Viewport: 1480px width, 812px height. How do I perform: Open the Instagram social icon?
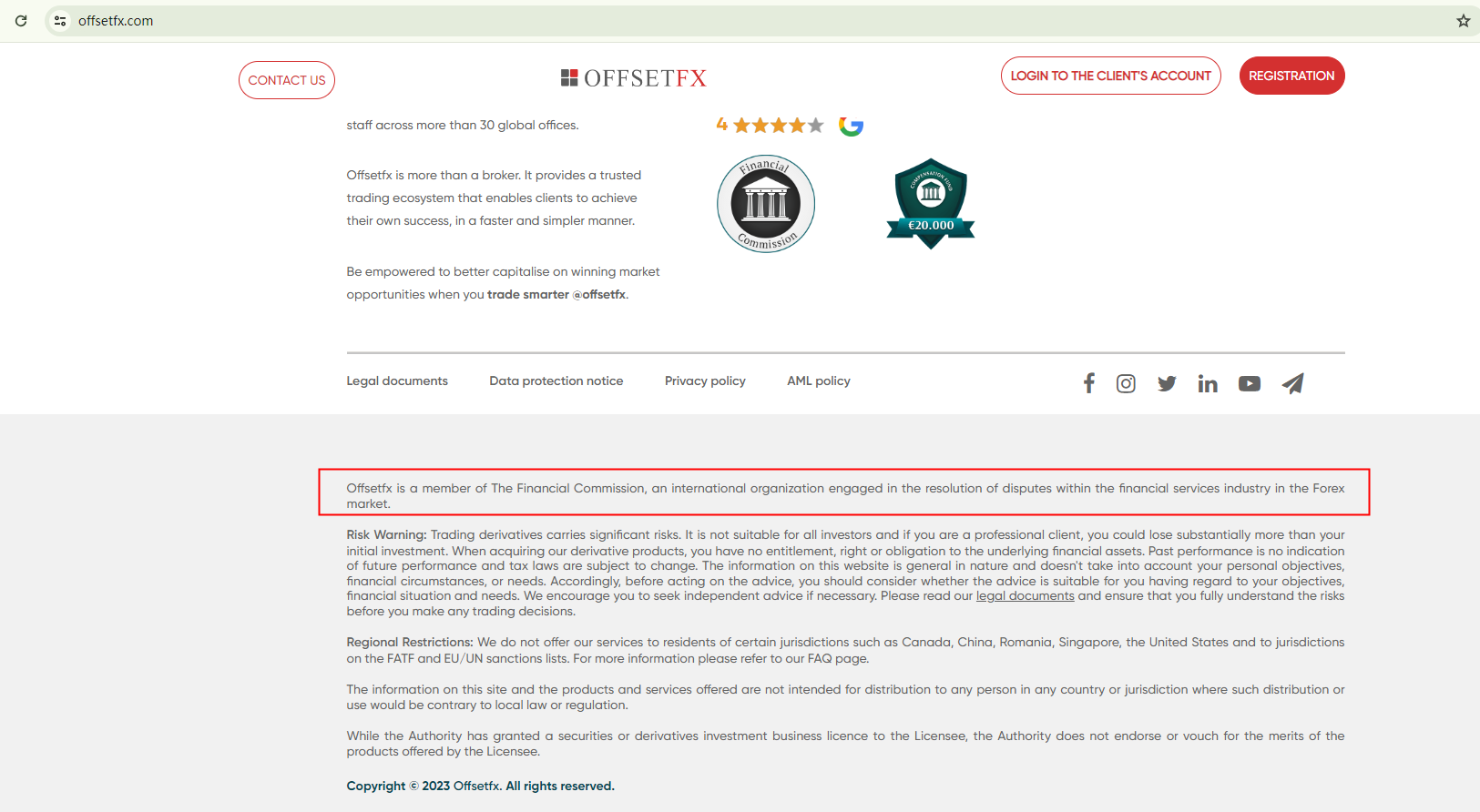pyautogui.click(x=1127, y=384)
